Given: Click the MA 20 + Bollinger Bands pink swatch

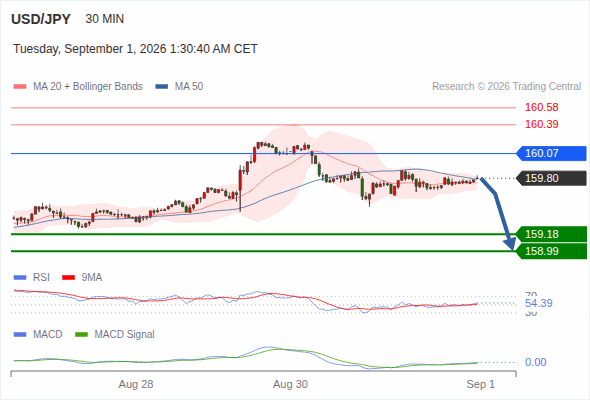Looking at the screenshot, I should click(x=20, y=87).
